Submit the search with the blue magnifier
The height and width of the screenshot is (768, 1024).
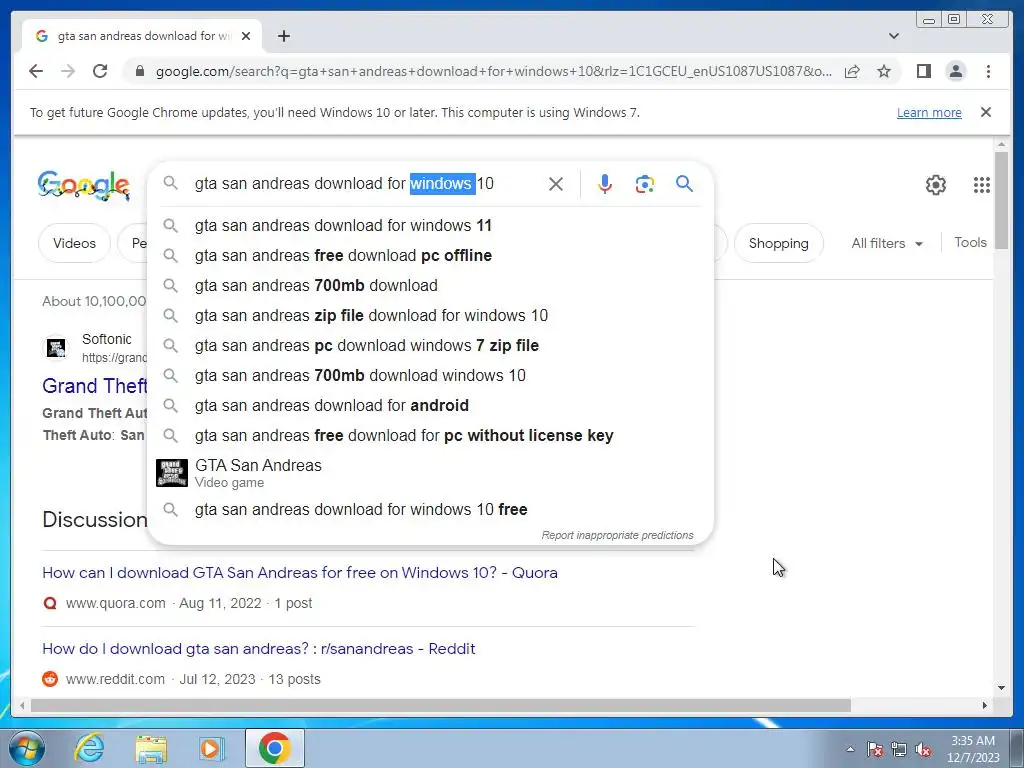tap(684, 184)
